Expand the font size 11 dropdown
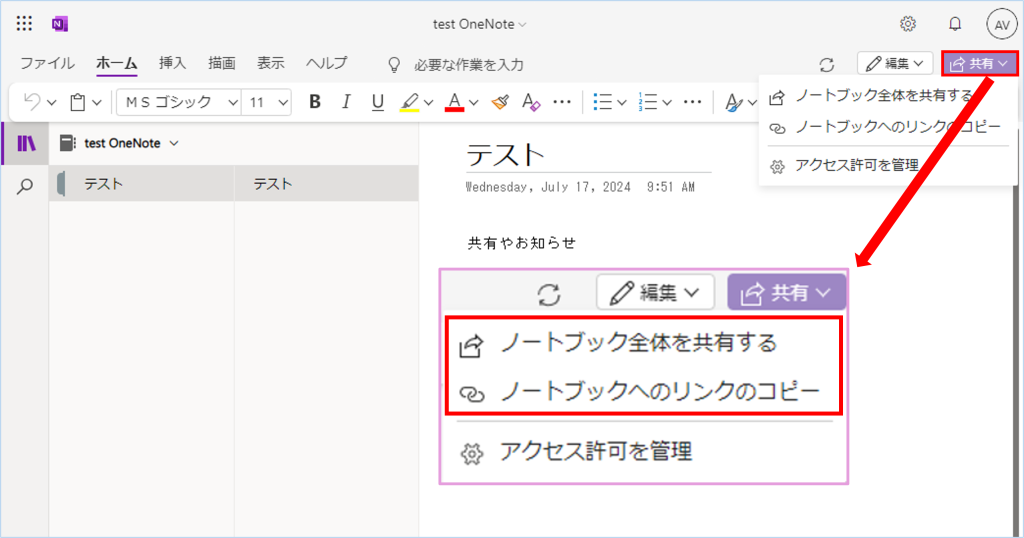This screenshot has width=1024, height=538. tap(268, 102)
